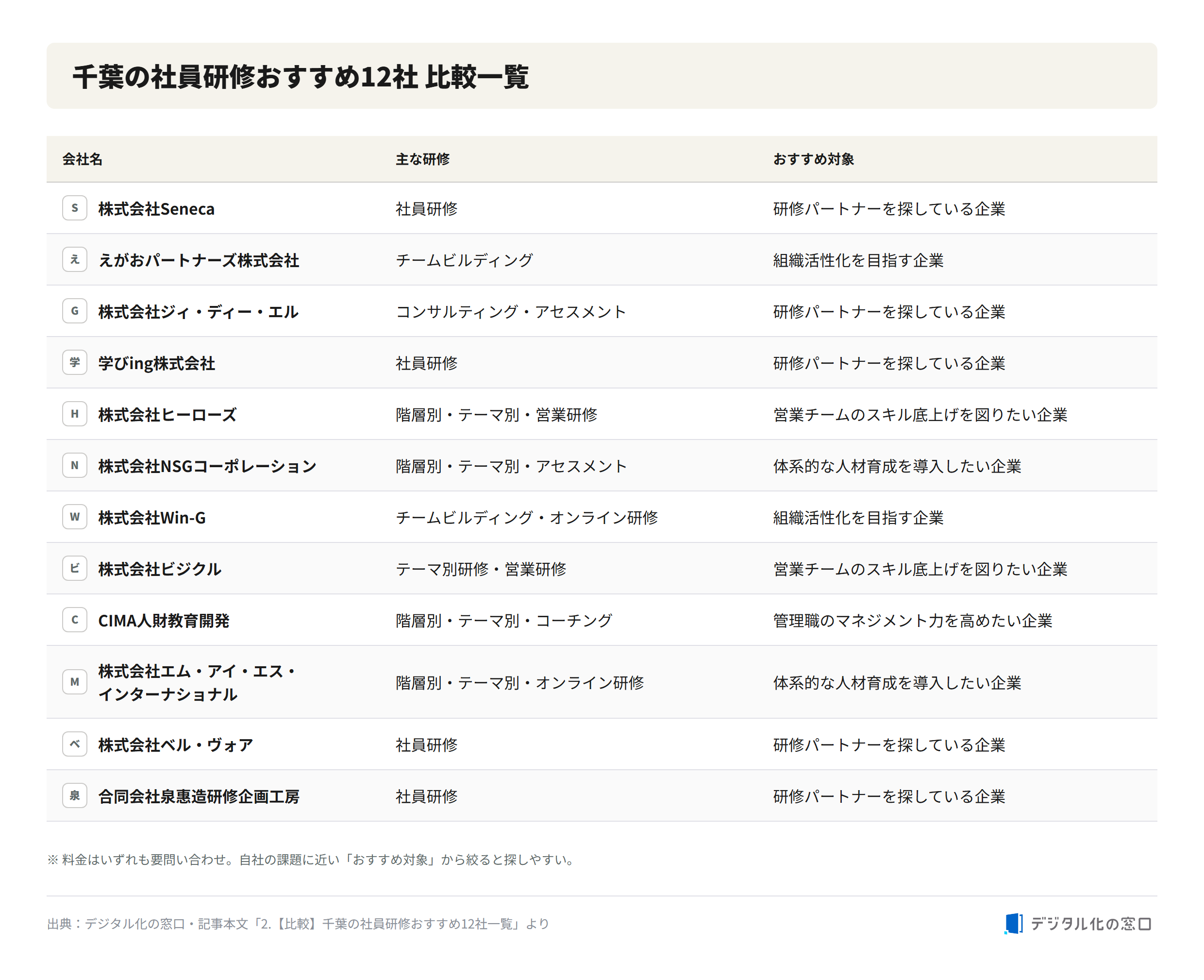
Task: Click the 学 badge beside 学びing株式会社
Action: pos(74,362)
